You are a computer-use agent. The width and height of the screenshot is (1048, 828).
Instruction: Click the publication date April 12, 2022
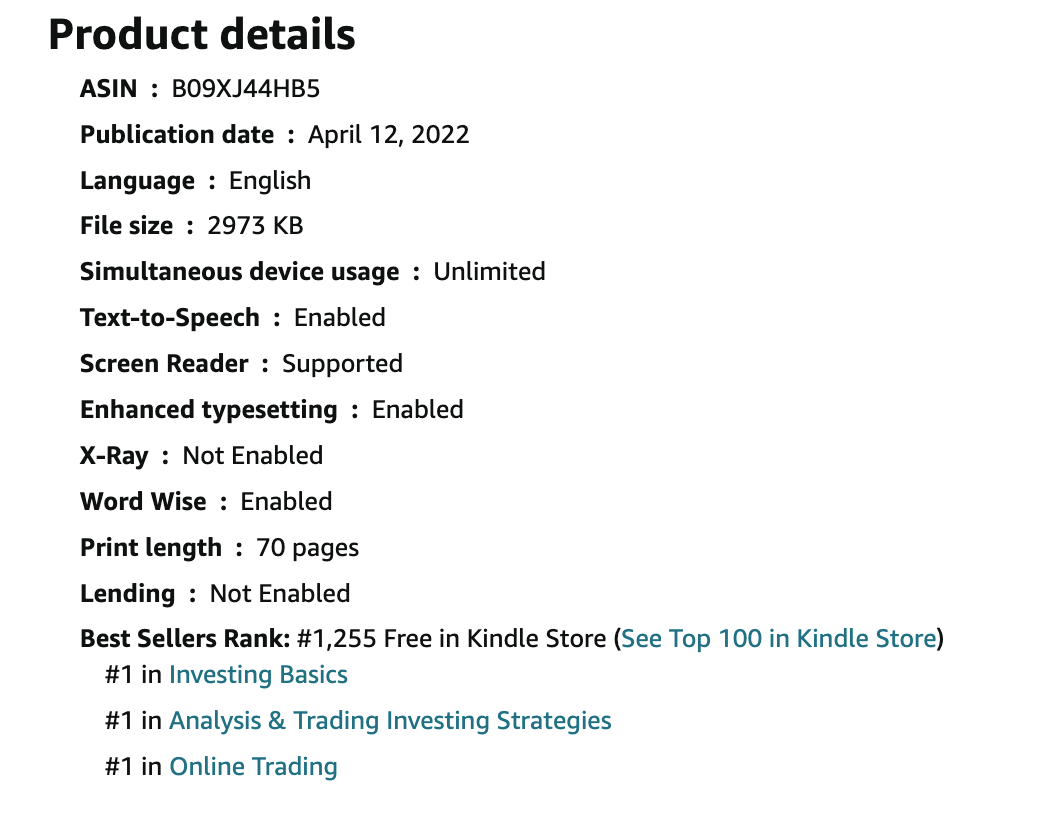(388, 135)
